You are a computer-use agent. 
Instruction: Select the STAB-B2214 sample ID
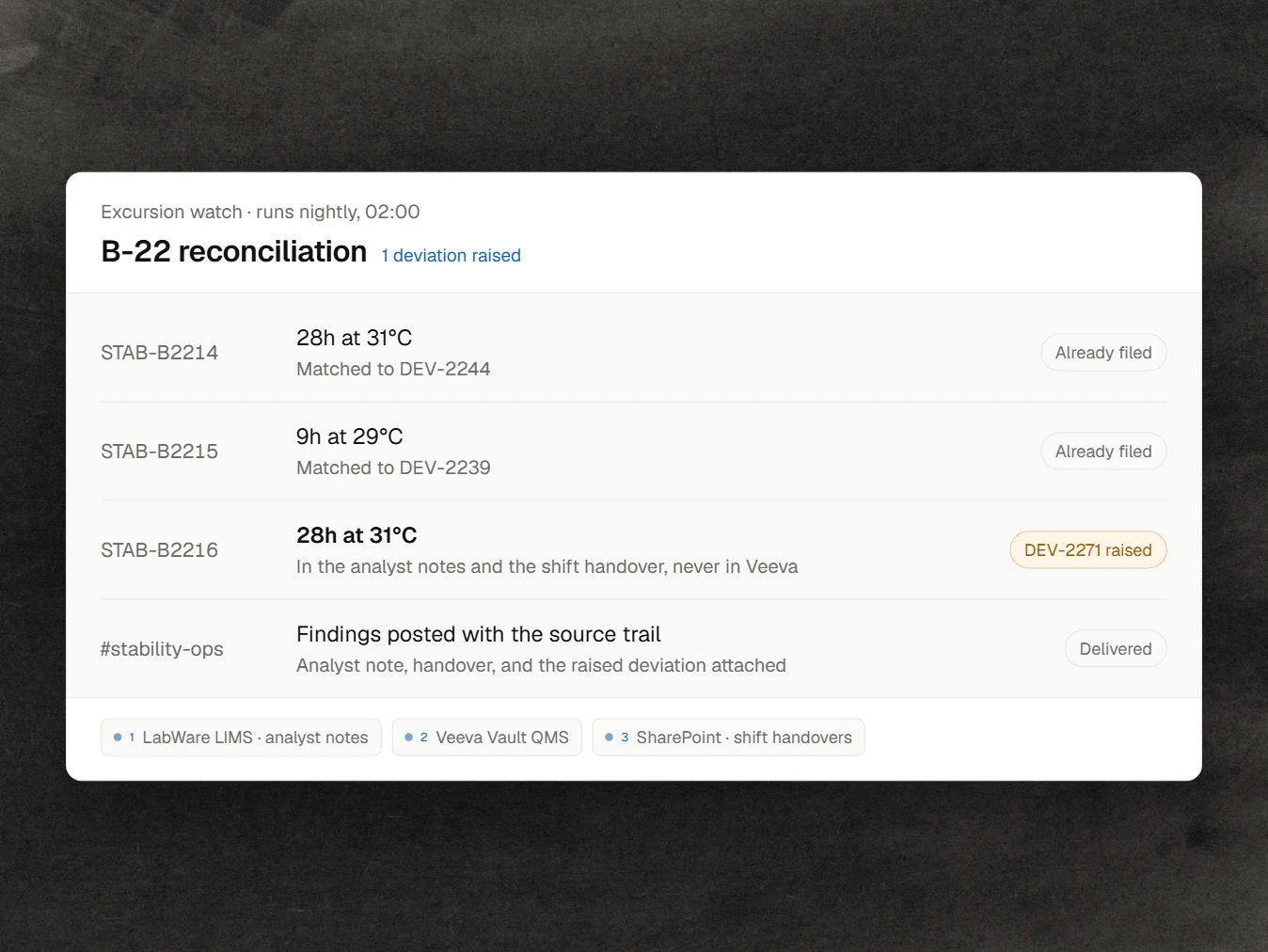159,353
